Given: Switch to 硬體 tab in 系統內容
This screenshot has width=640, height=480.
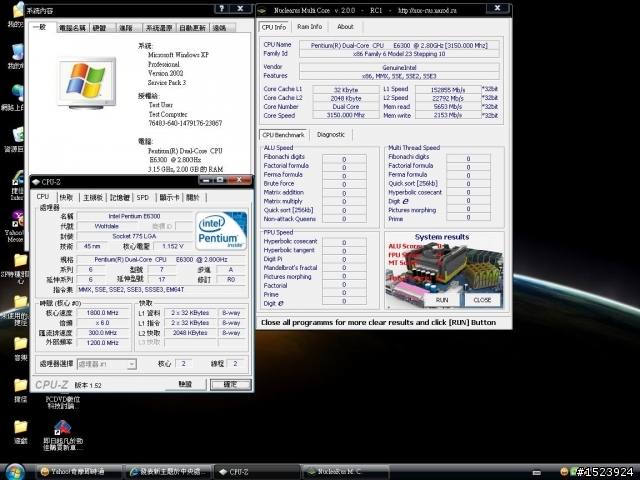Looking at the screenshot, I should point(100,28).
